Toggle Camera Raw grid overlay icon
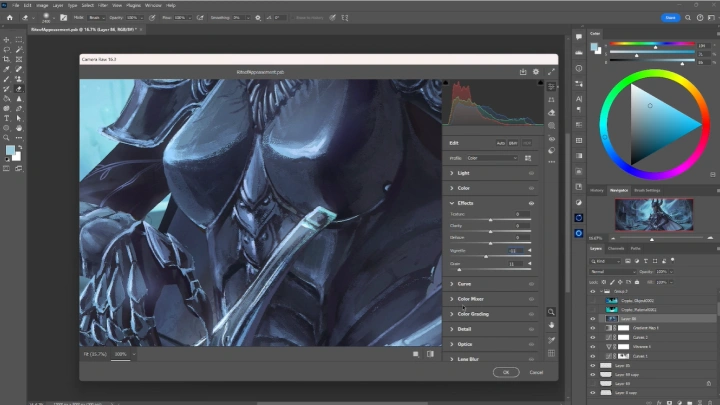The width and height of the screenshot is (720, 405). (x=551, y=353)
